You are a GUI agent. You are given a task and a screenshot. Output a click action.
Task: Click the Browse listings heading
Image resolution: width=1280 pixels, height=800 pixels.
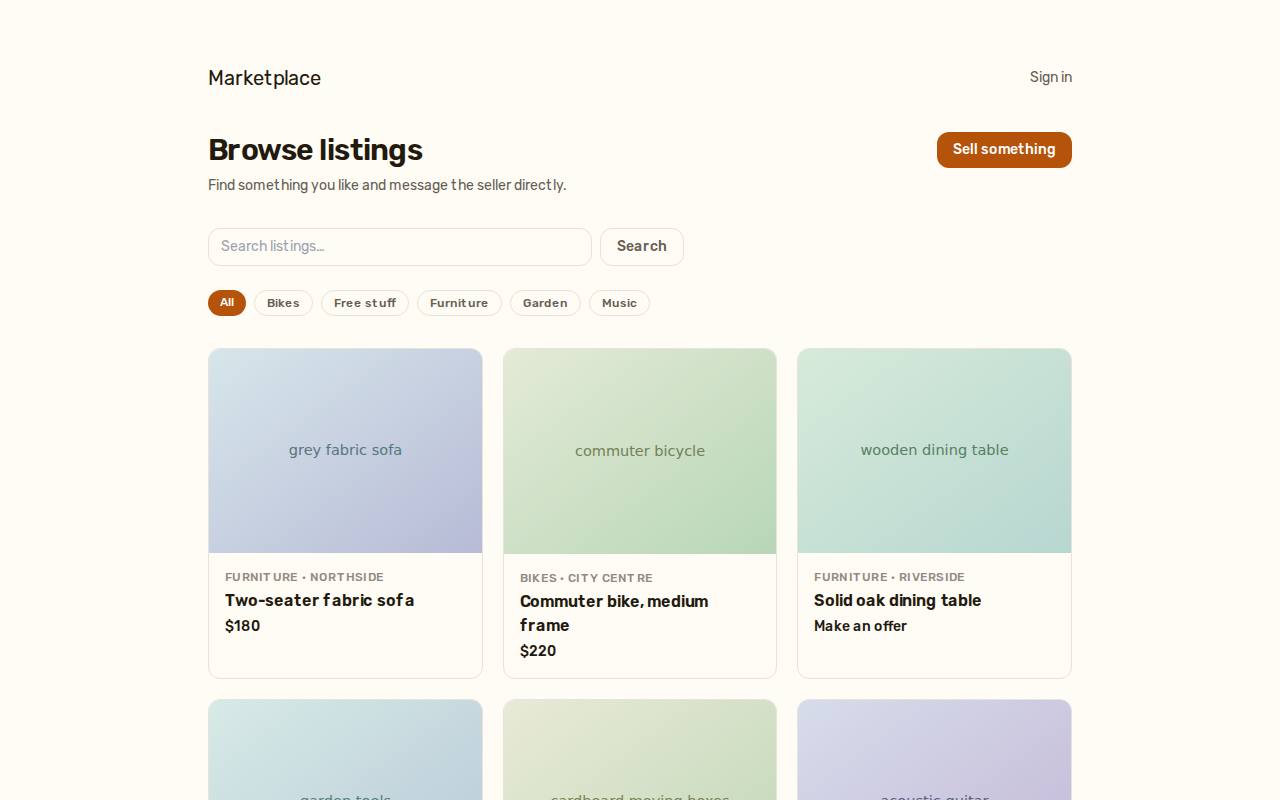click(x=315, y=150)
